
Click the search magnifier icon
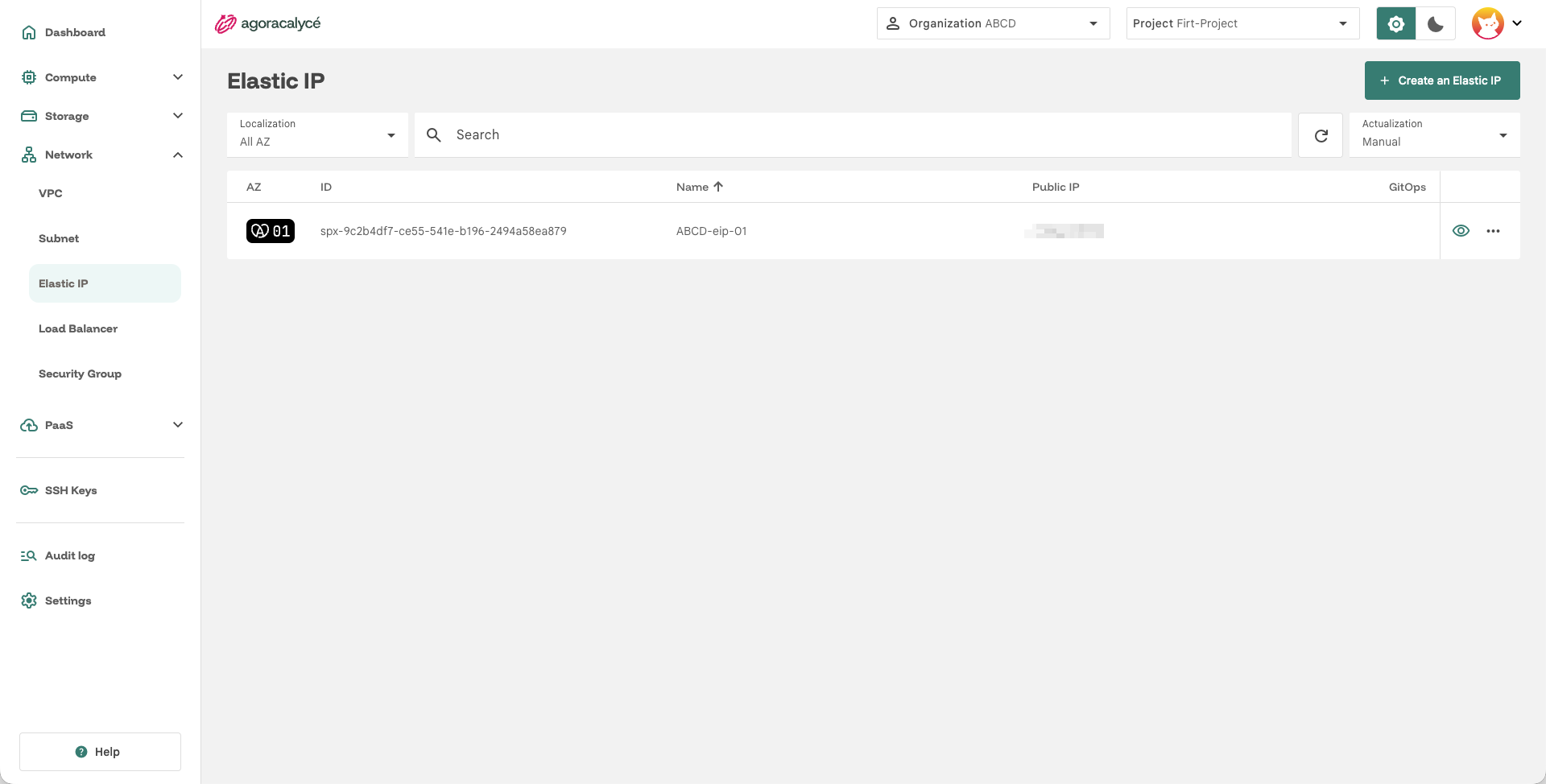point(434,135)
